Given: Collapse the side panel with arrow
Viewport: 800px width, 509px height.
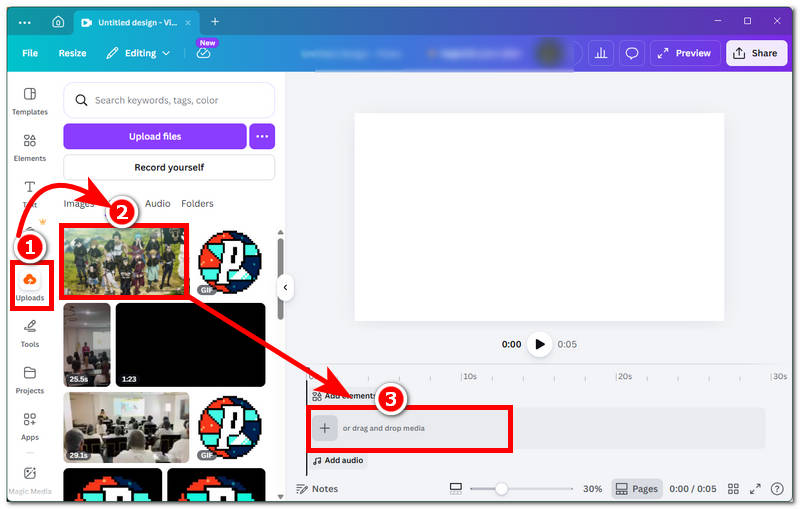Looking at the screenshot, I should [285, 288].
